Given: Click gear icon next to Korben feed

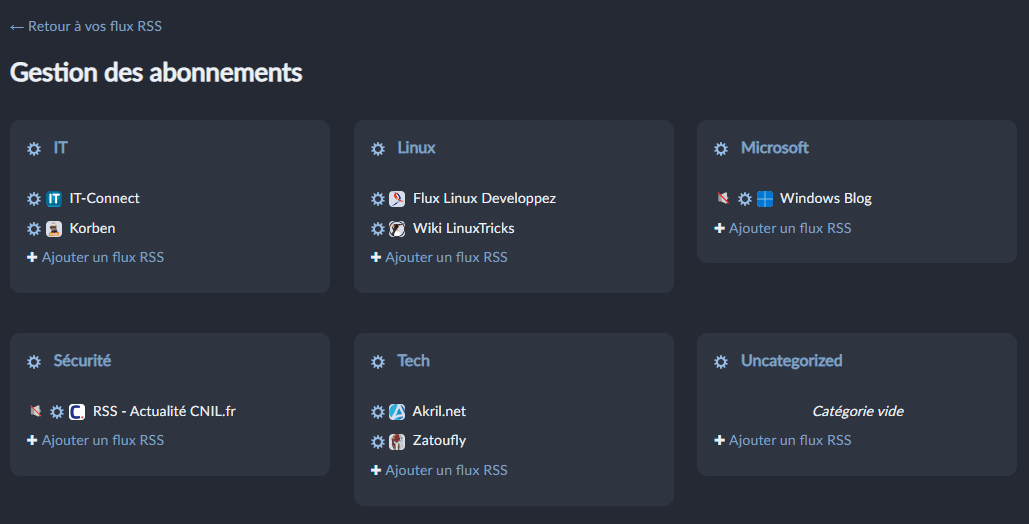Looking at the screenshot, I should pyautogui.click(x=34, y=229).
